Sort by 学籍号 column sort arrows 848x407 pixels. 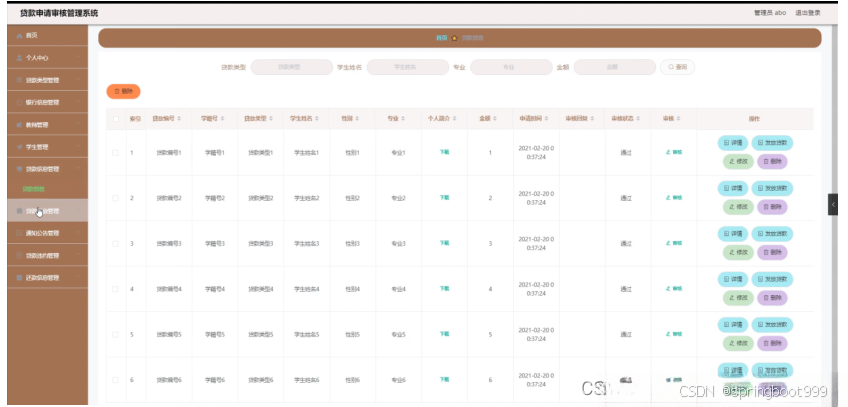point(222,118)
